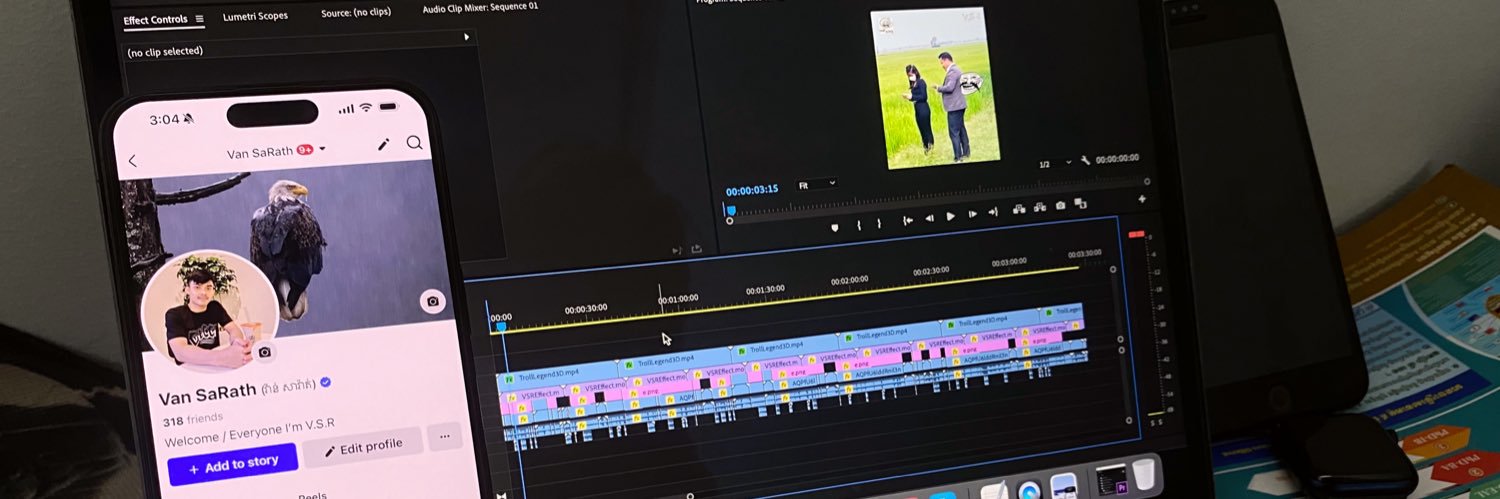Step forward one frame in Program monitor

(972, 214)
